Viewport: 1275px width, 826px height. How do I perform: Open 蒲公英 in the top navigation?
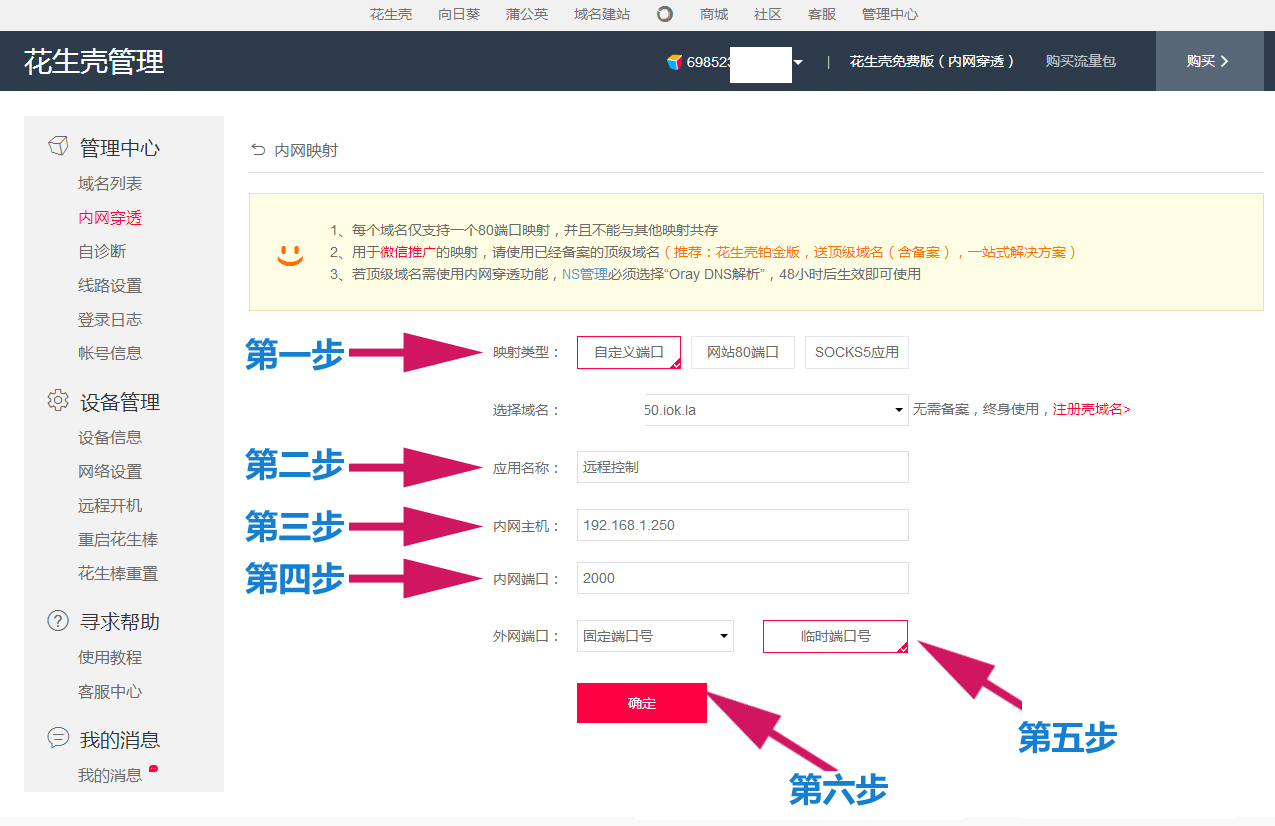[527, 14]
